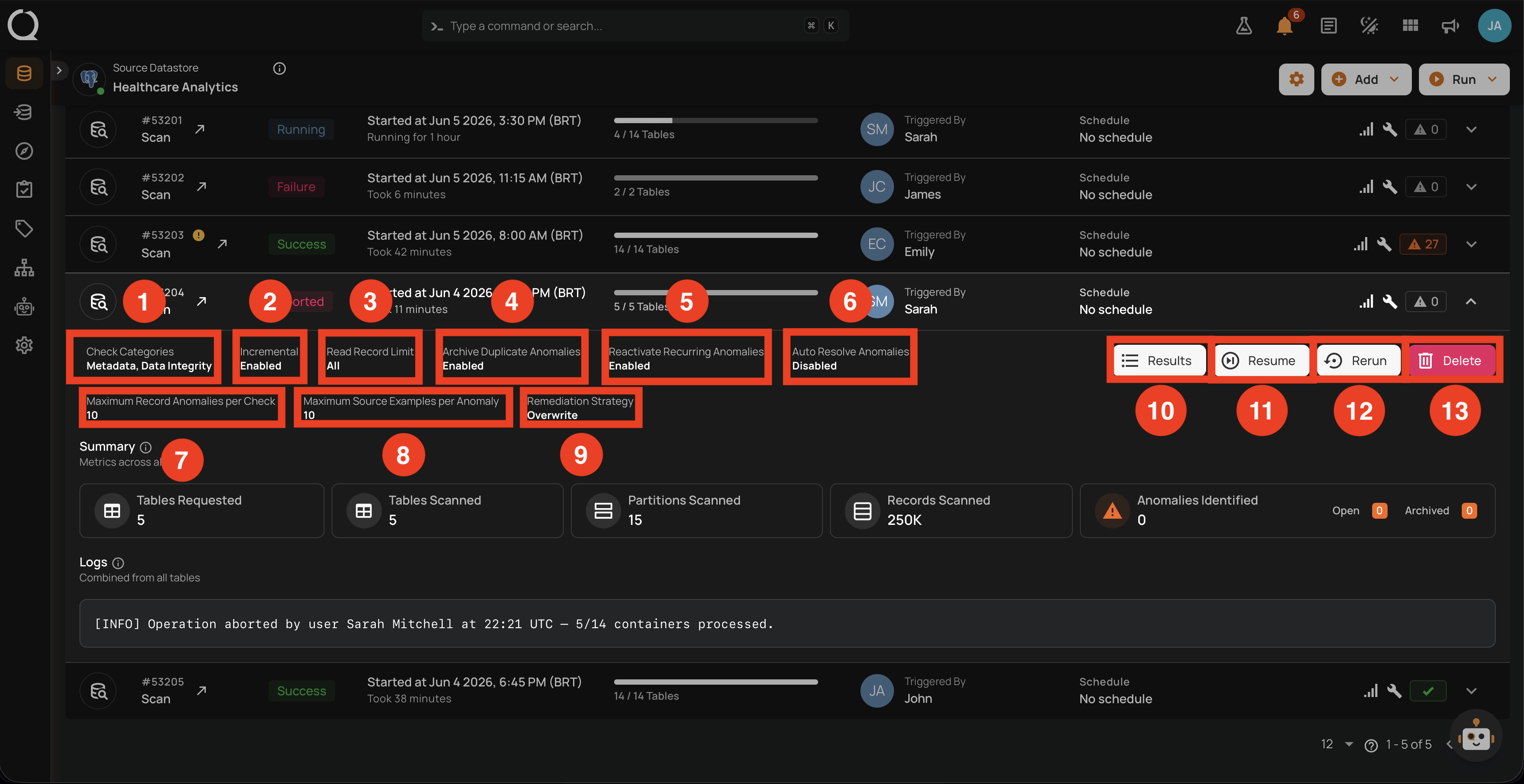
Task: Click the Results button
Action: click(x=1159, y=360)
